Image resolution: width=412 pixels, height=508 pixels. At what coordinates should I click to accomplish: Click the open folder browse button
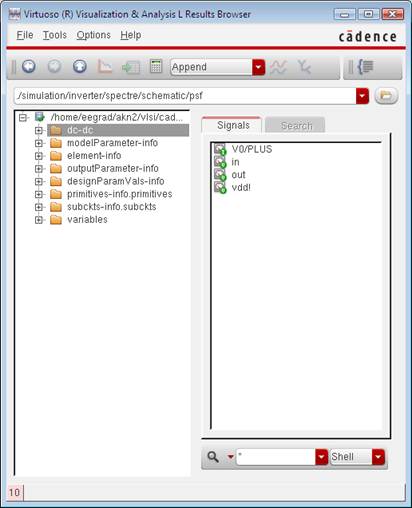click(x=386, y=96)
